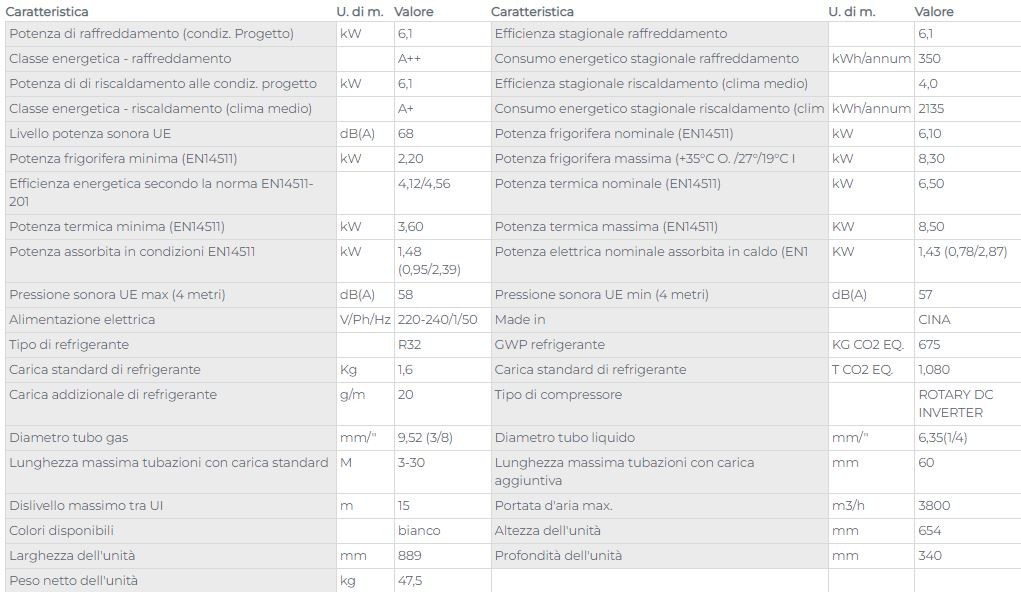Click the left U. di m. column header
The width and height of the screenshot is (1021, 592).
[x=359, y=11]
